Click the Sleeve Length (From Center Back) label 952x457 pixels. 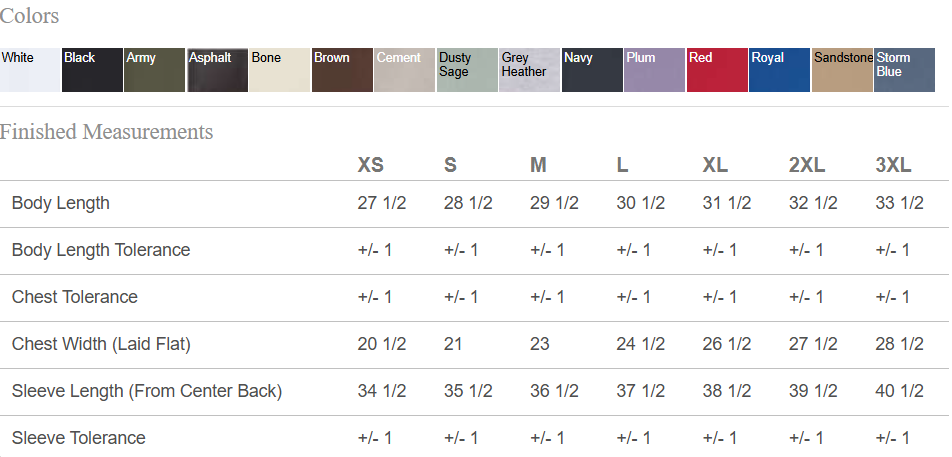147,391
